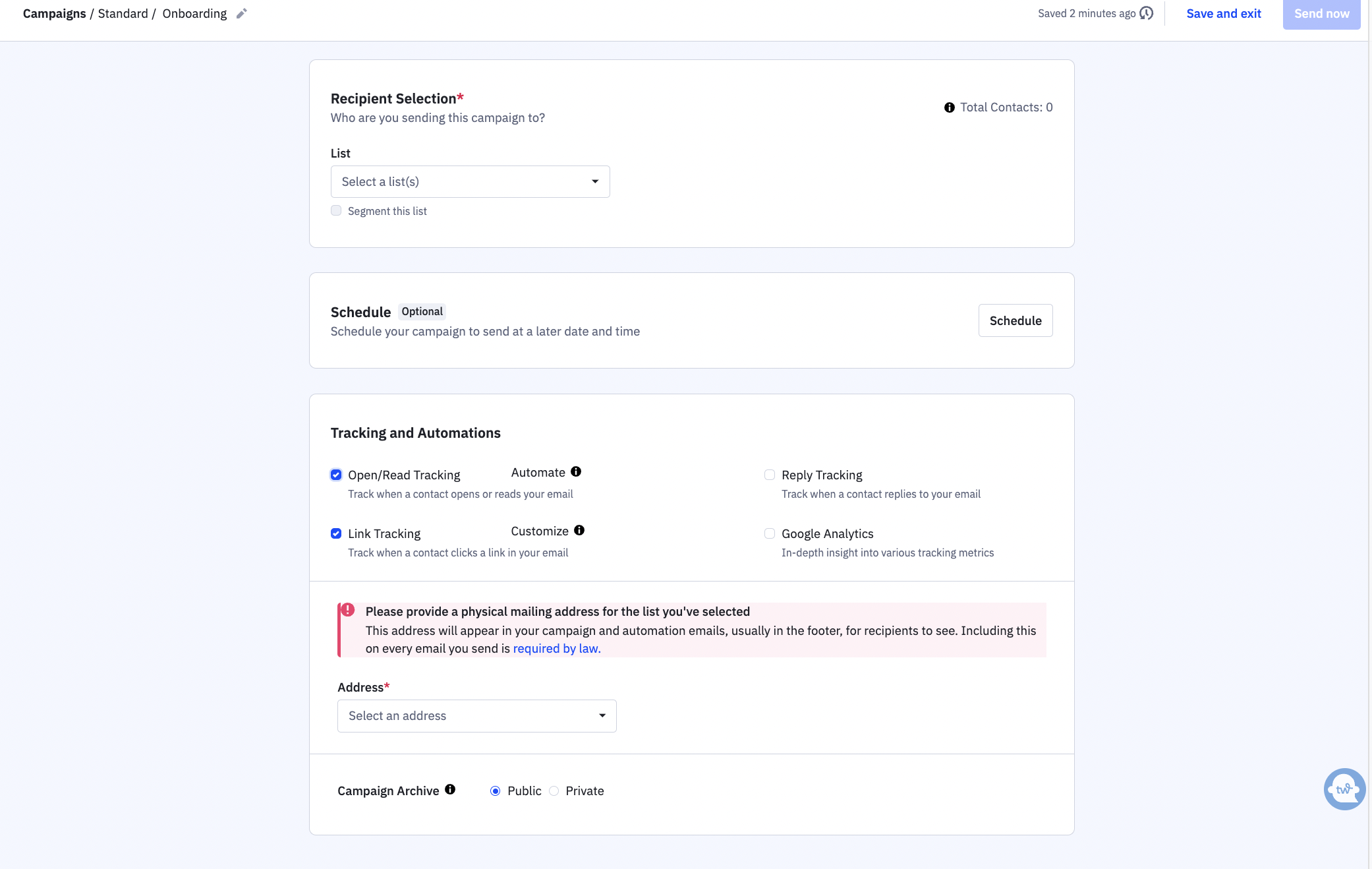Turn on Google Analytics tracking
This screenshot has height=869, width=1372.
770,534
